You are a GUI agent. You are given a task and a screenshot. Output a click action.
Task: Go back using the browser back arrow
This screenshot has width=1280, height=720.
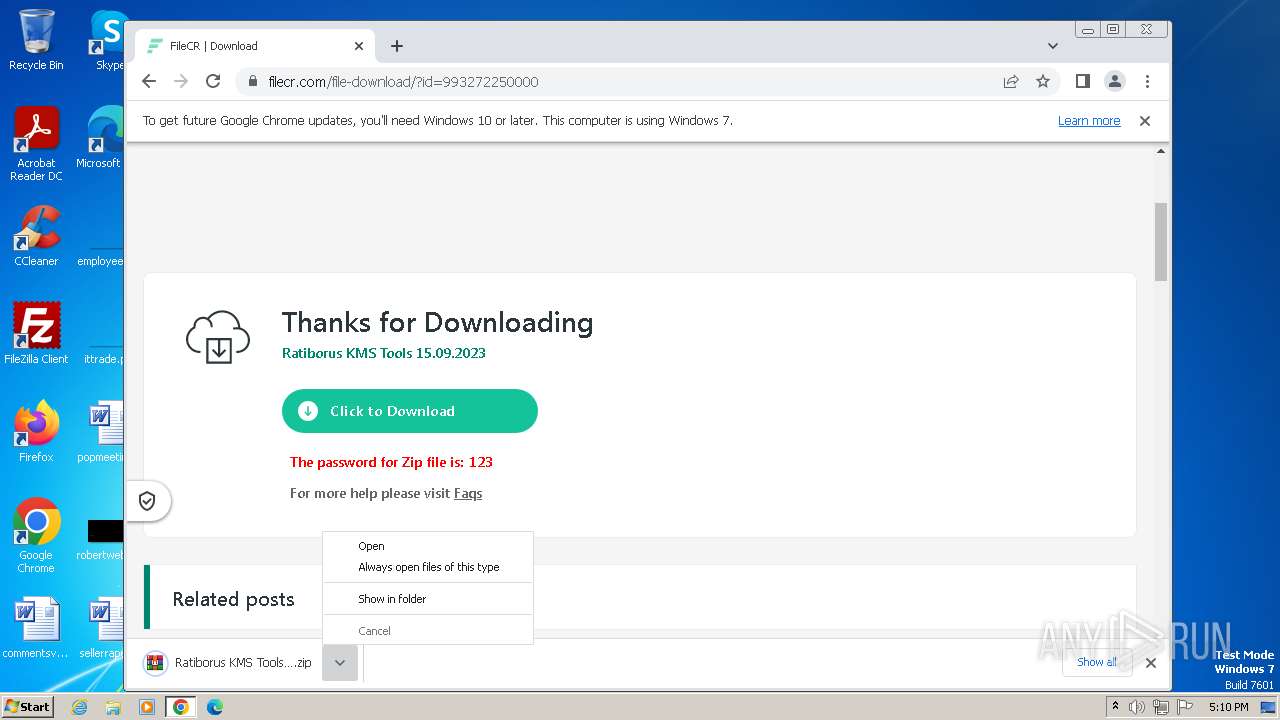tap(149, 81)
